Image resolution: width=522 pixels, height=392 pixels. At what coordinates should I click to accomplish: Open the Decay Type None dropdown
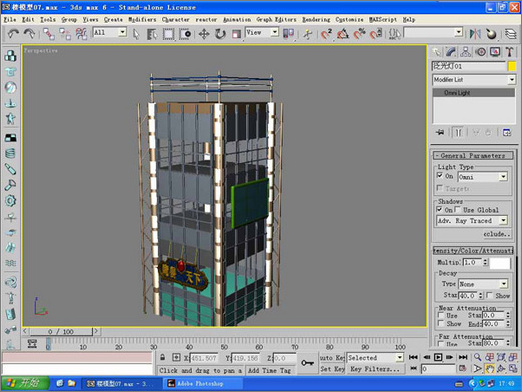coord(483,284)
